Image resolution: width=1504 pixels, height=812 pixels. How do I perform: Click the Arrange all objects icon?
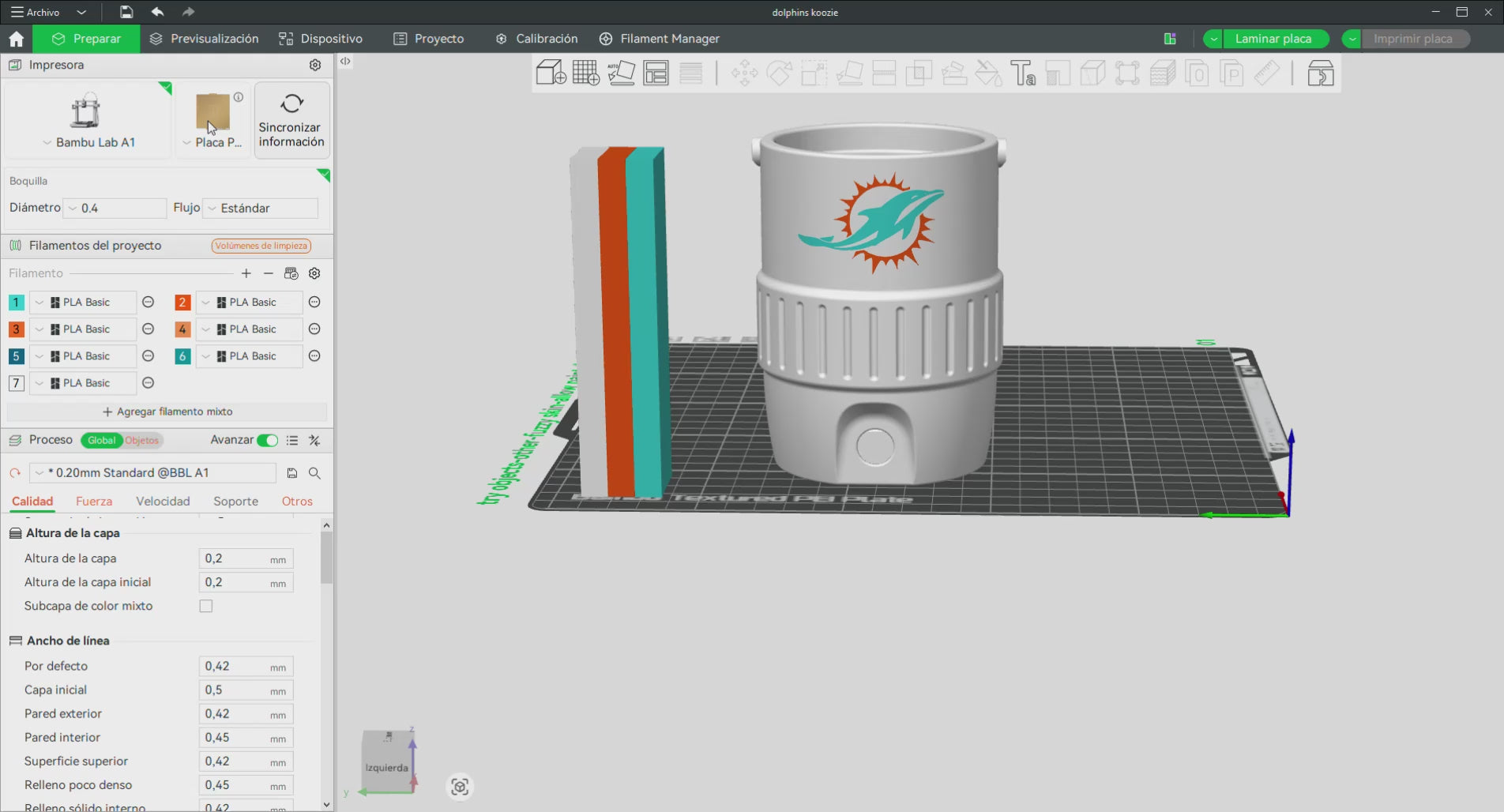tap(656, 73)
